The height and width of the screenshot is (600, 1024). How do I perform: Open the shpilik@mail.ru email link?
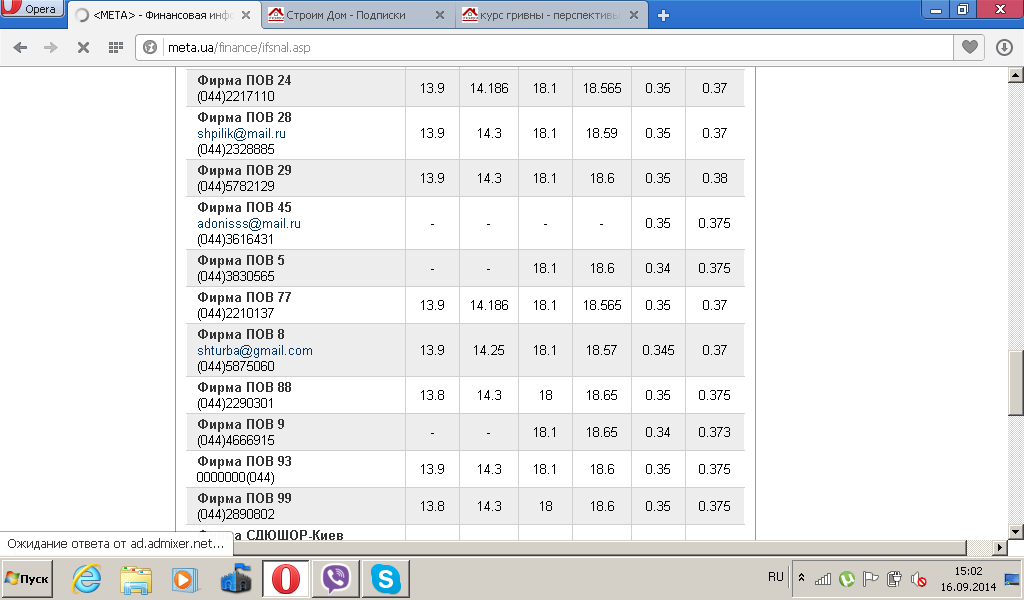click(242, 133)
